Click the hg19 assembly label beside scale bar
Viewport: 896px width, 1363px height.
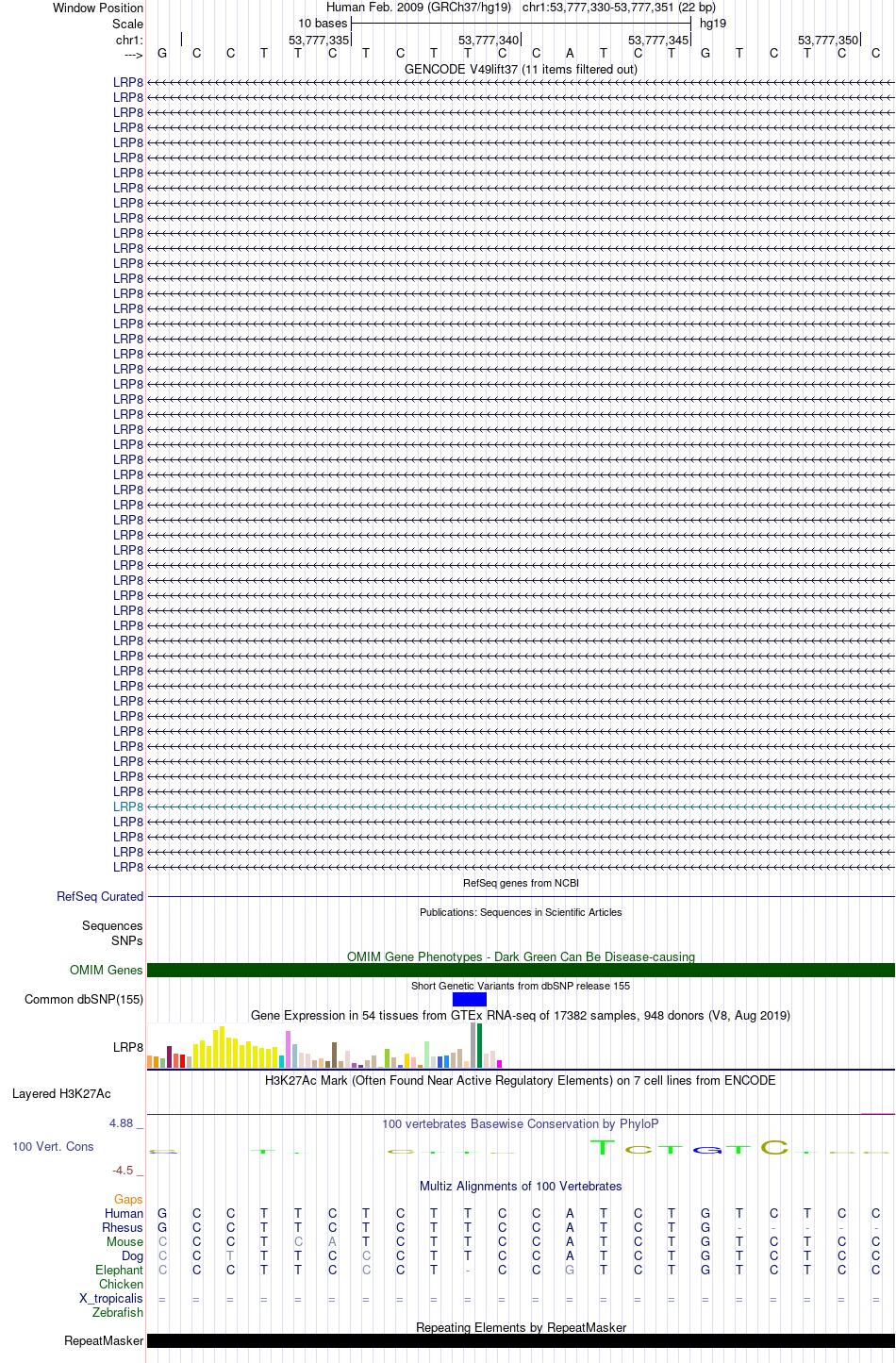click(x=713, y=24)
